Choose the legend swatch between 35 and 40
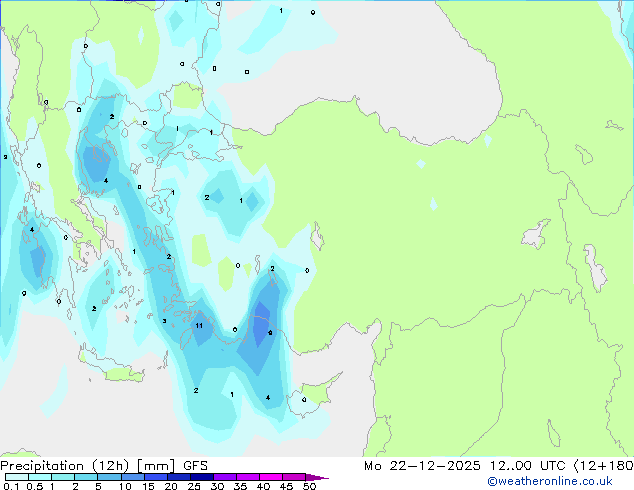Image resolution: width=634 pixels, height=490 pixels. click(x=248, y=477)
